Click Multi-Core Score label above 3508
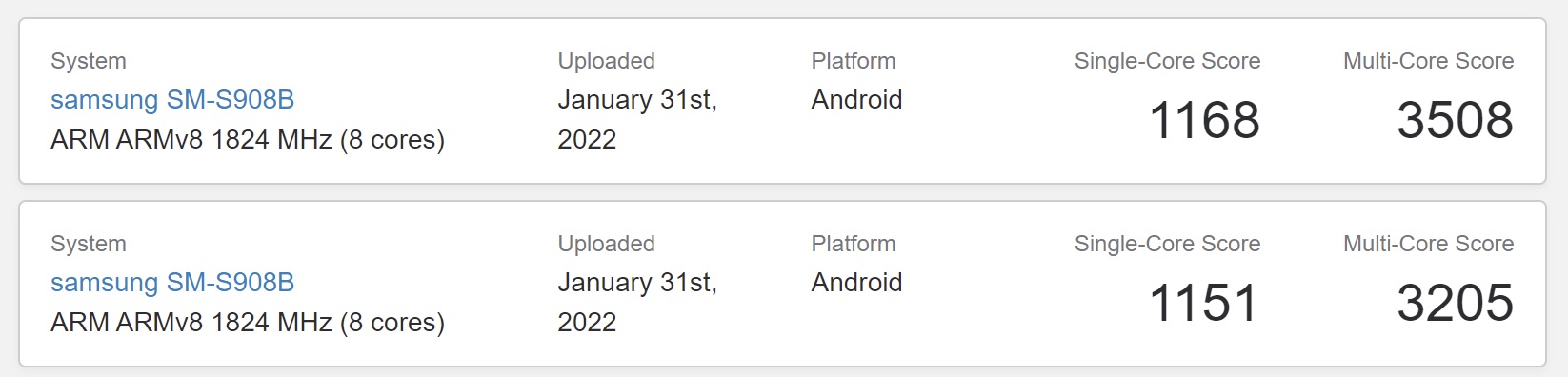Image resolution: width=1568 pixels, height=377 pixels. pyautogui.click(x=1428, y=61)
